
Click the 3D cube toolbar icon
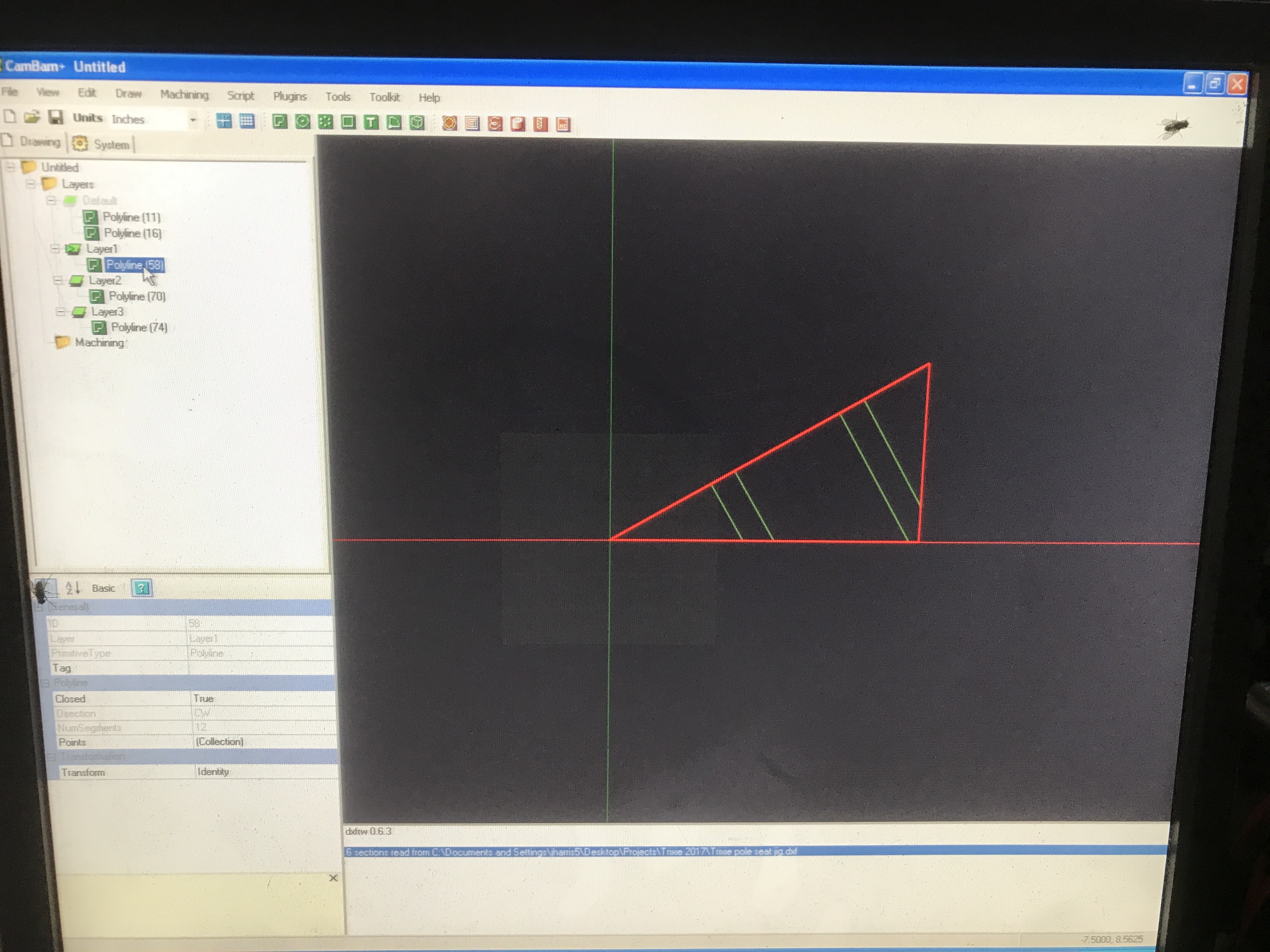coord(417,123)
